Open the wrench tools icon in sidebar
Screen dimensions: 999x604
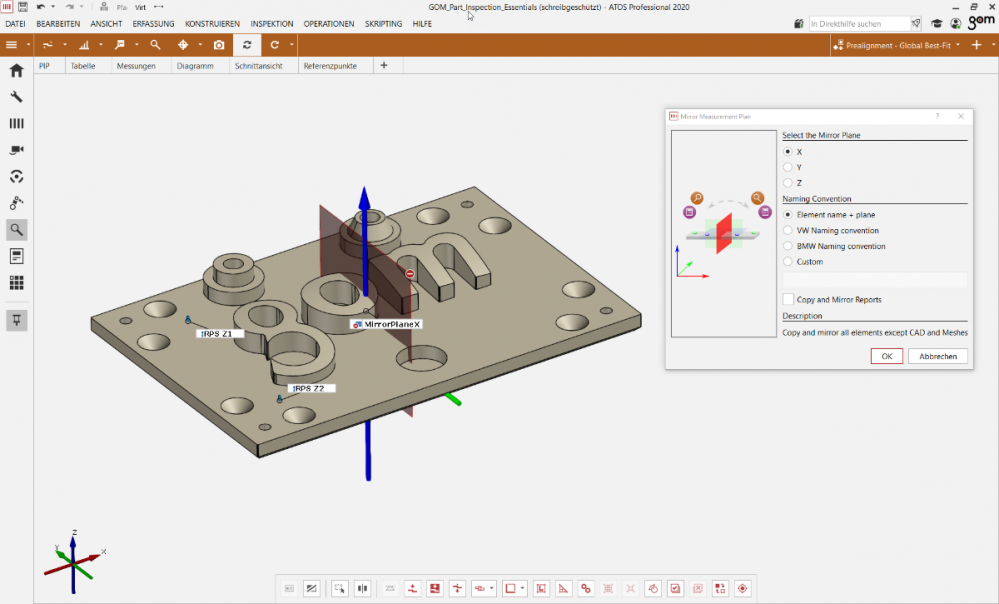[x=16, y=97]
